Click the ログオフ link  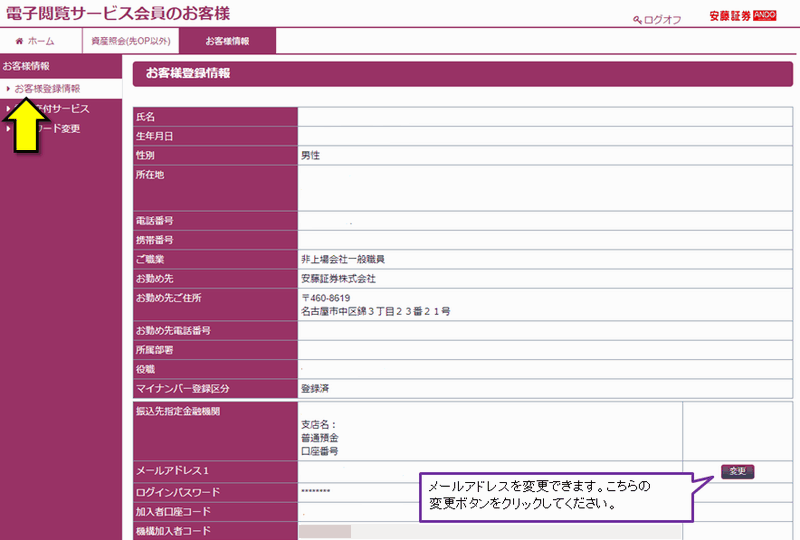[662, 20]
